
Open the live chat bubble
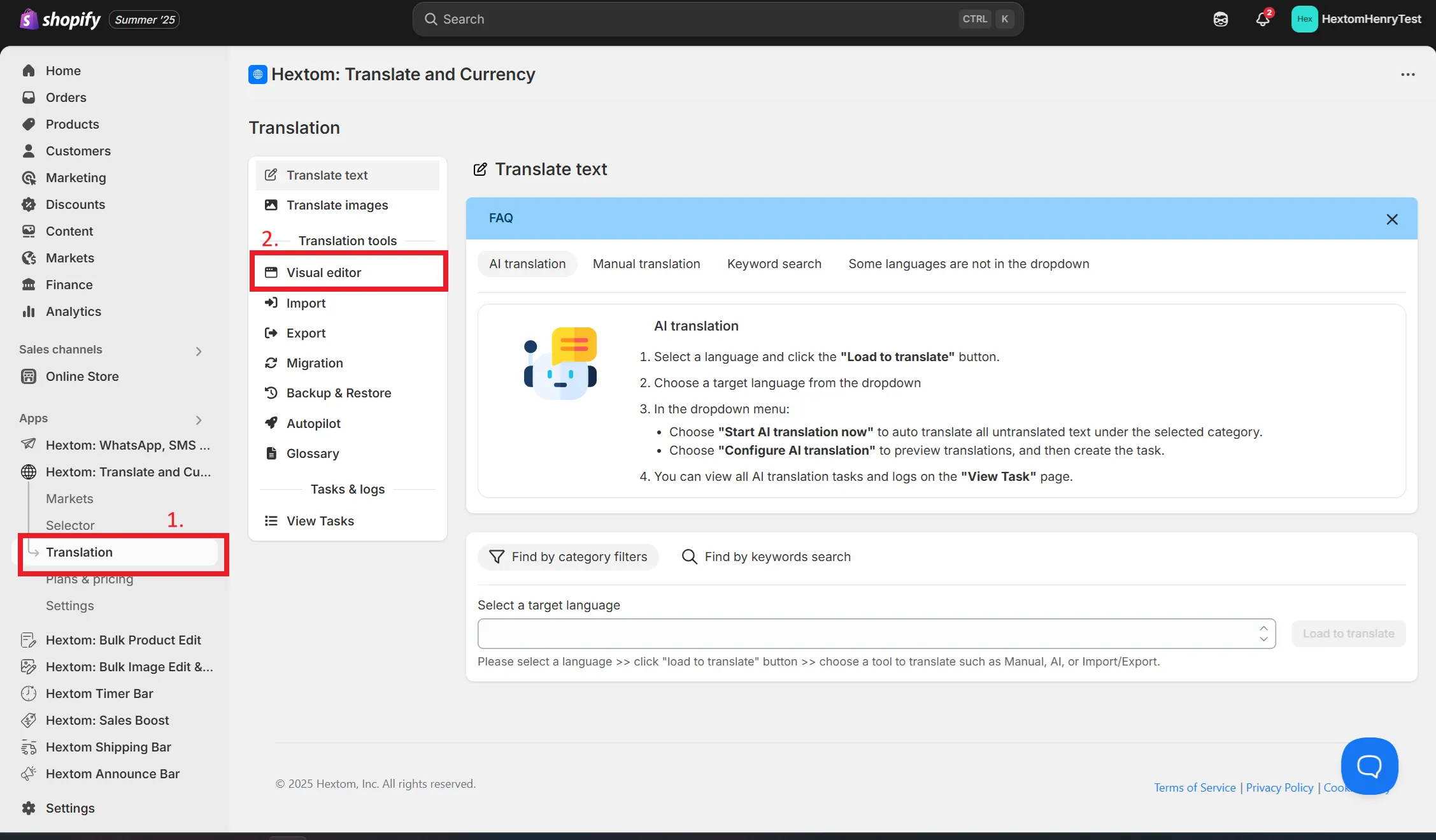[x=1369, y=766]
